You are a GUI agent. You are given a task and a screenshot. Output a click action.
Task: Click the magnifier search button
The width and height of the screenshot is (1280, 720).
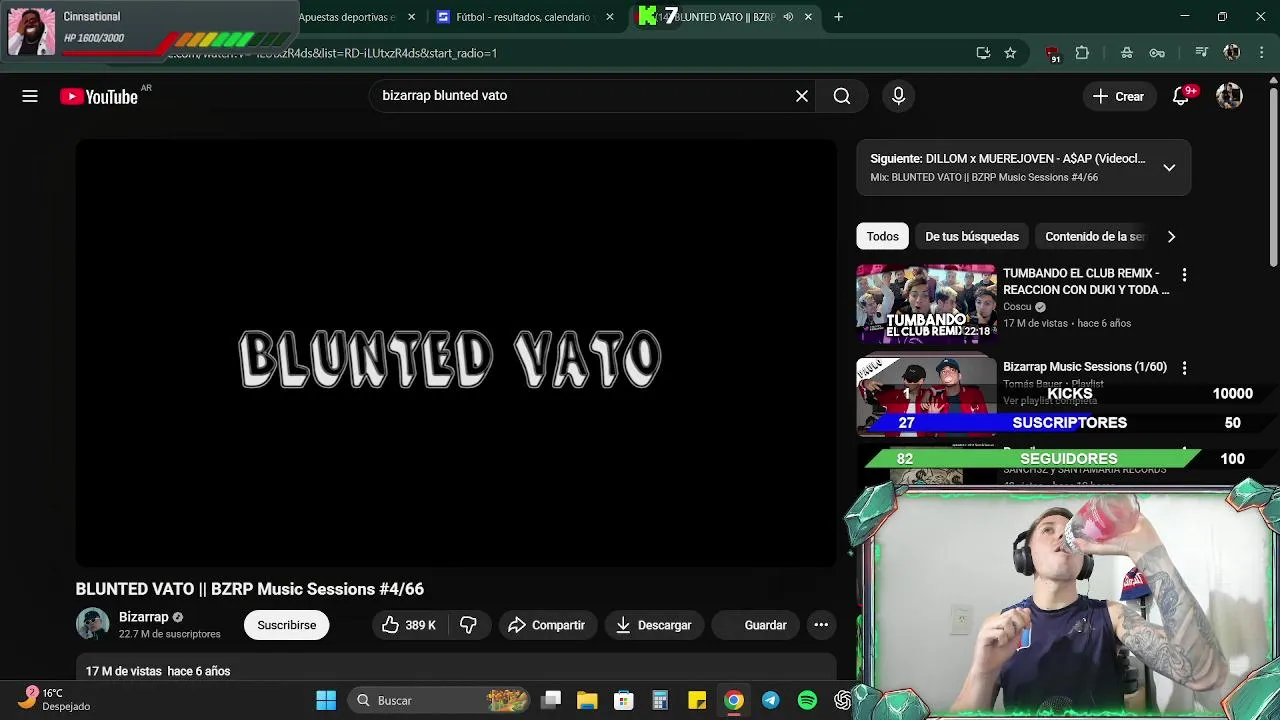(x=842, y=96)
